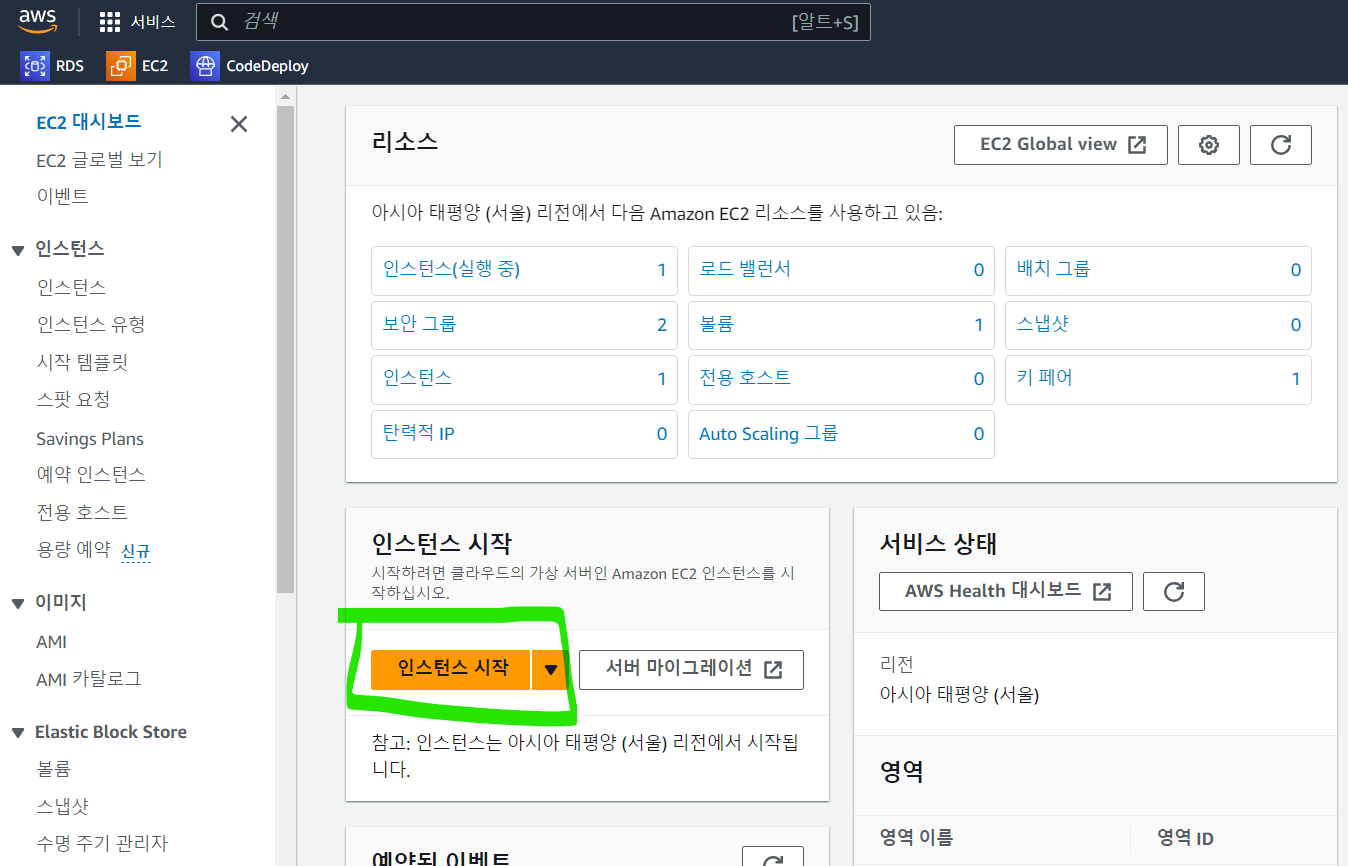1348x866 pixels.
Task: Open 스팟 요청 in sidebar
Action: [73, 399]
